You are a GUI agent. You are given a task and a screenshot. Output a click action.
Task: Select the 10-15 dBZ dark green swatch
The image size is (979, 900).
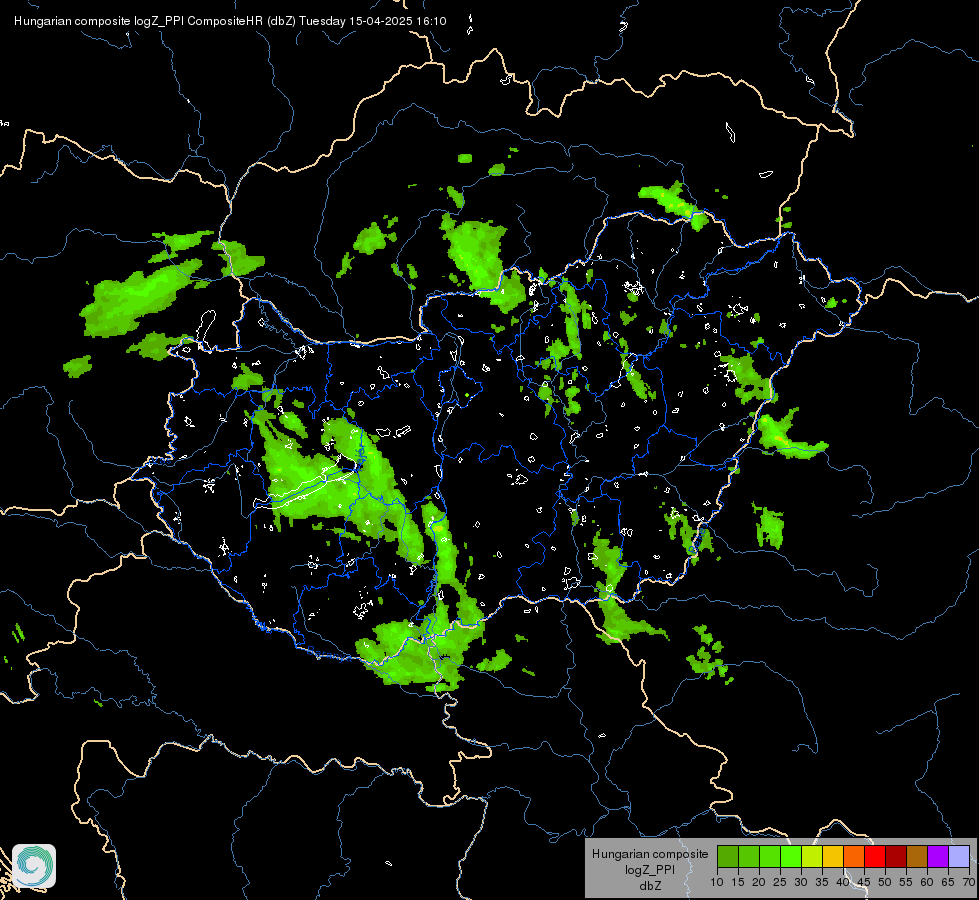click(727, 856)
